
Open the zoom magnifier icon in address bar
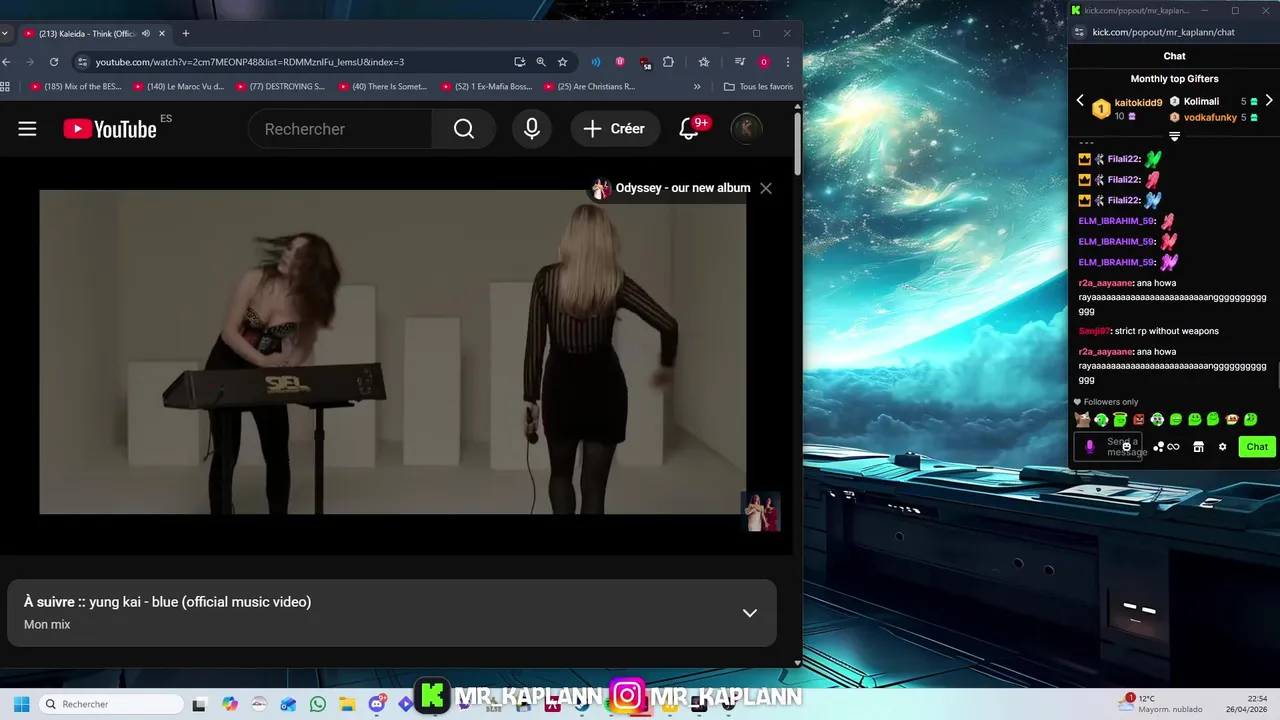pos(541,62)
